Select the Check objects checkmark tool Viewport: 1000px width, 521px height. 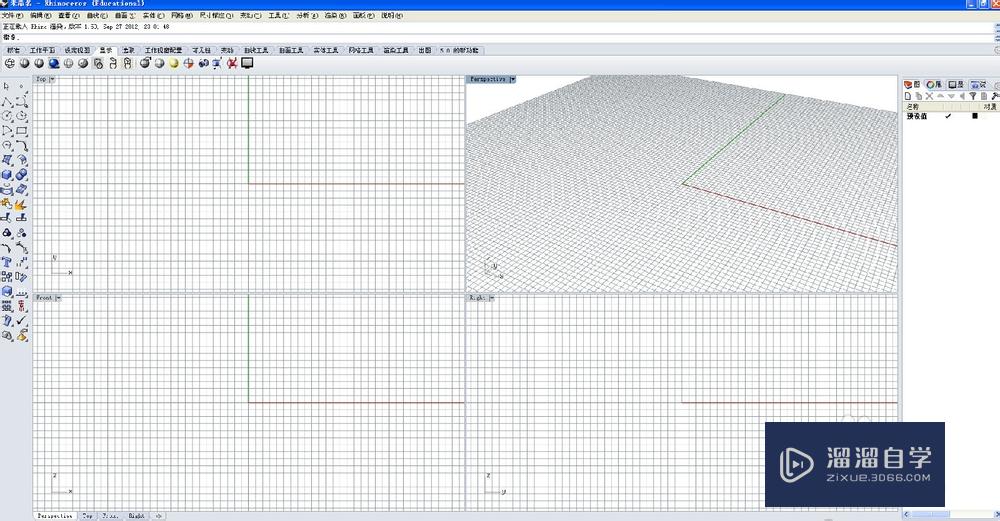22,320
